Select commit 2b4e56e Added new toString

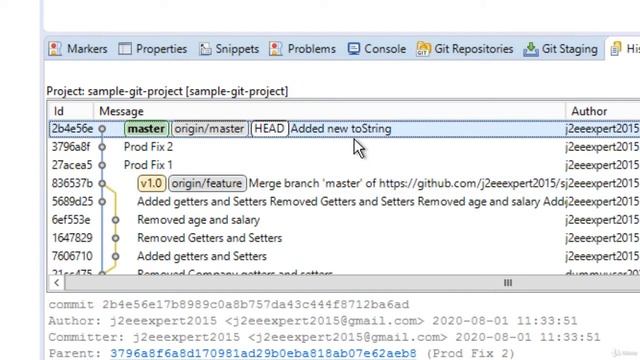pyautogui.click(x=344, y=129)
